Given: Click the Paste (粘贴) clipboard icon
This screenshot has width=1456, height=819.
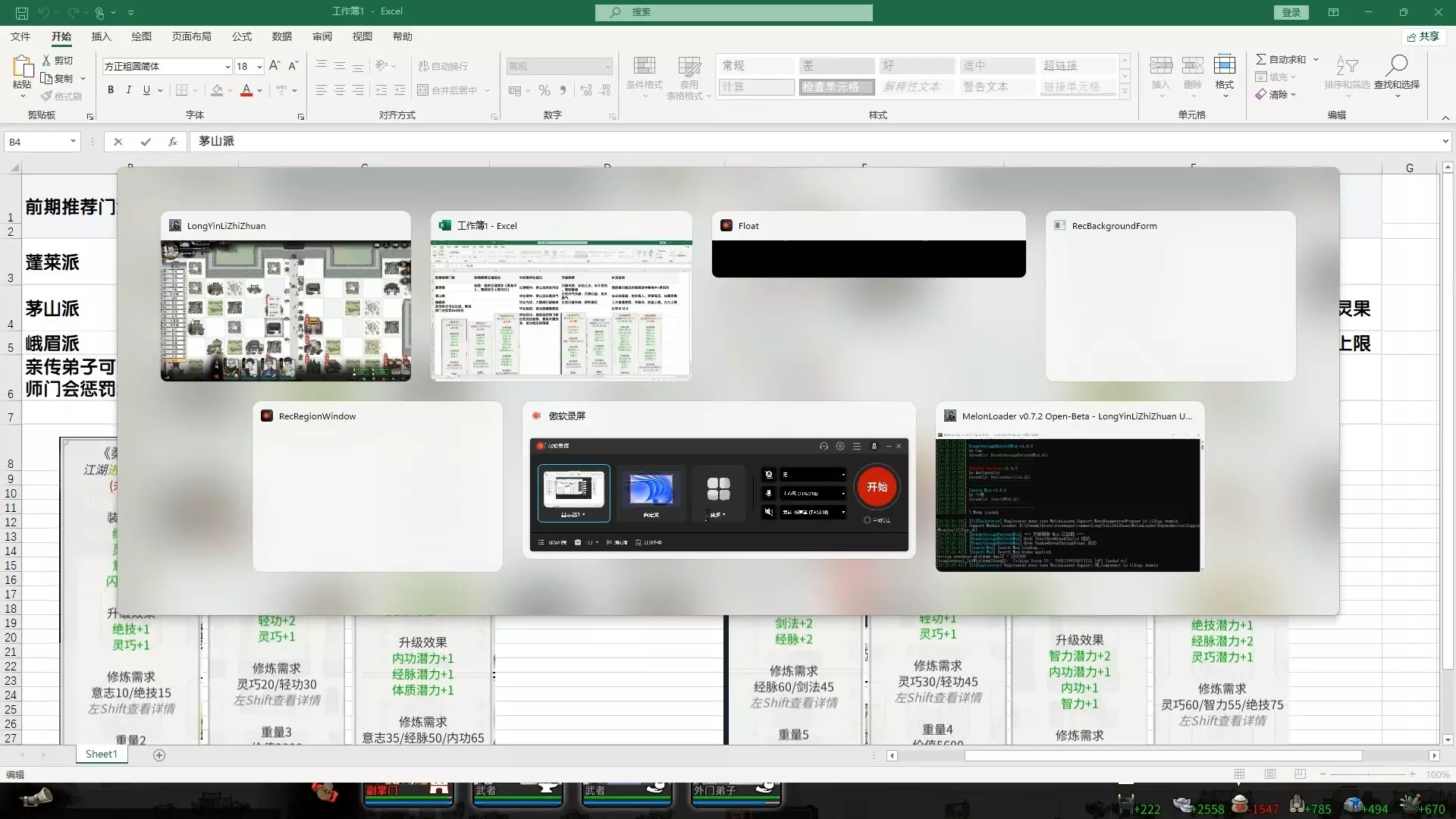Looking at the screenshot, I should pos(22,67).
